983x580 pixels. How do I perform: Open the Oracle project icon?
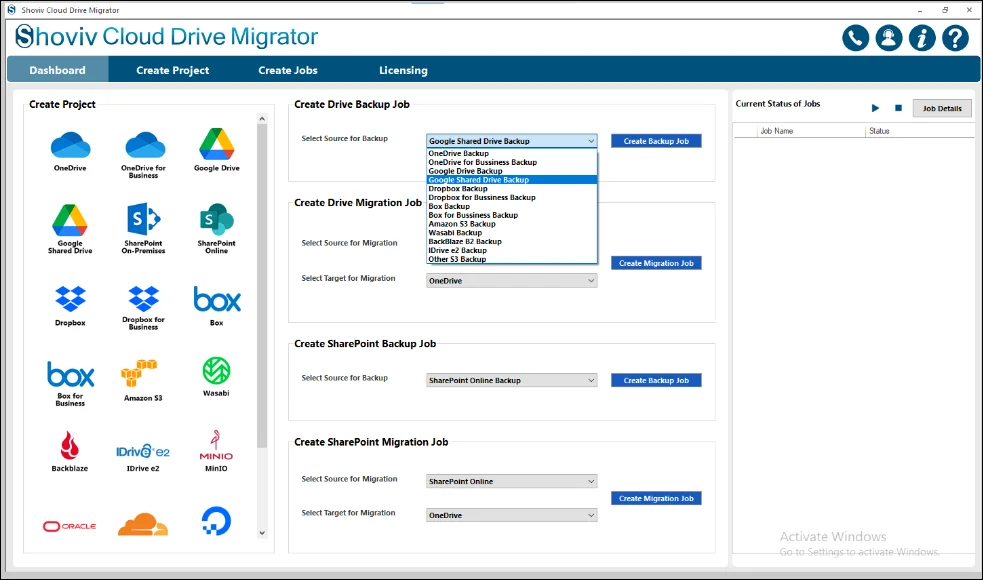[70, 526]
